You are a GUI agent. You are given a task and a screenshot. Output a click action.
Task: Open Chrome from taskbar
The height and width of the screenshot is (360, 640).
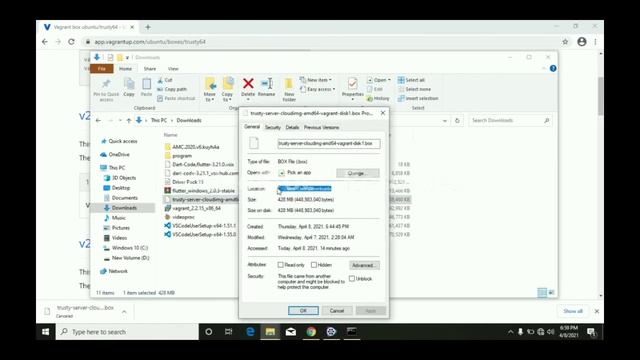tap(311, 332)
